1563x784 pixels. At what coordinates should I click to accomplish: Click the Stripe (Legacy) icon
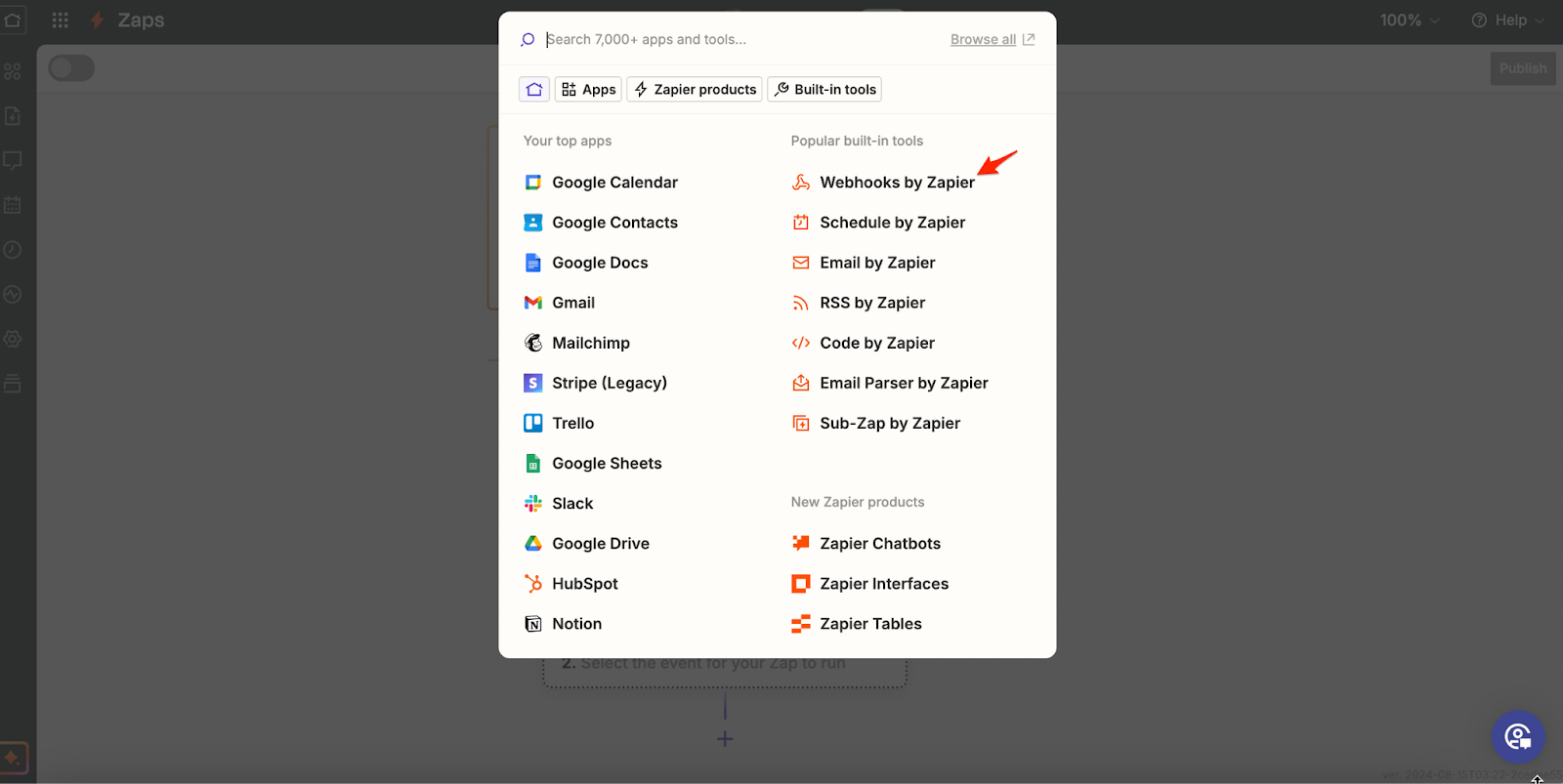[x=533, y=383]
